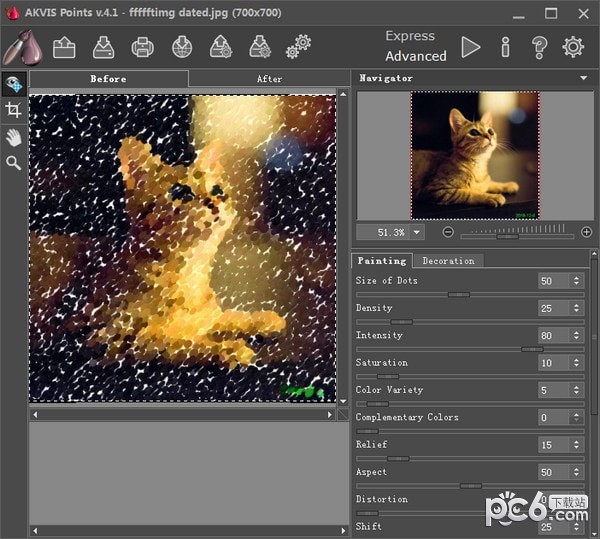
Task: Run processing with the play button
Action: click(x=470, y=46)
